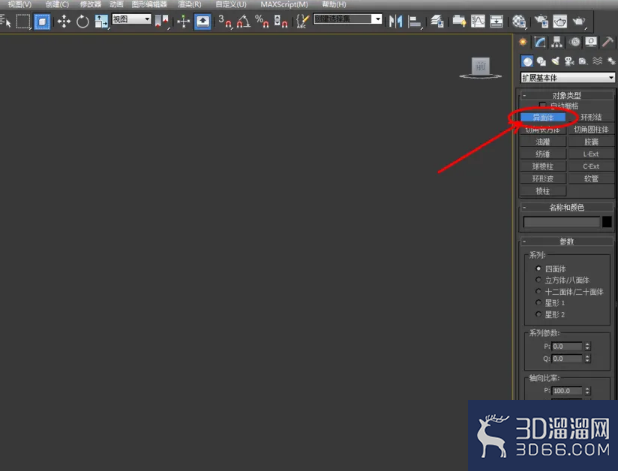Select the 十二面体/二十面体 radio option

[x=538, y=291]
